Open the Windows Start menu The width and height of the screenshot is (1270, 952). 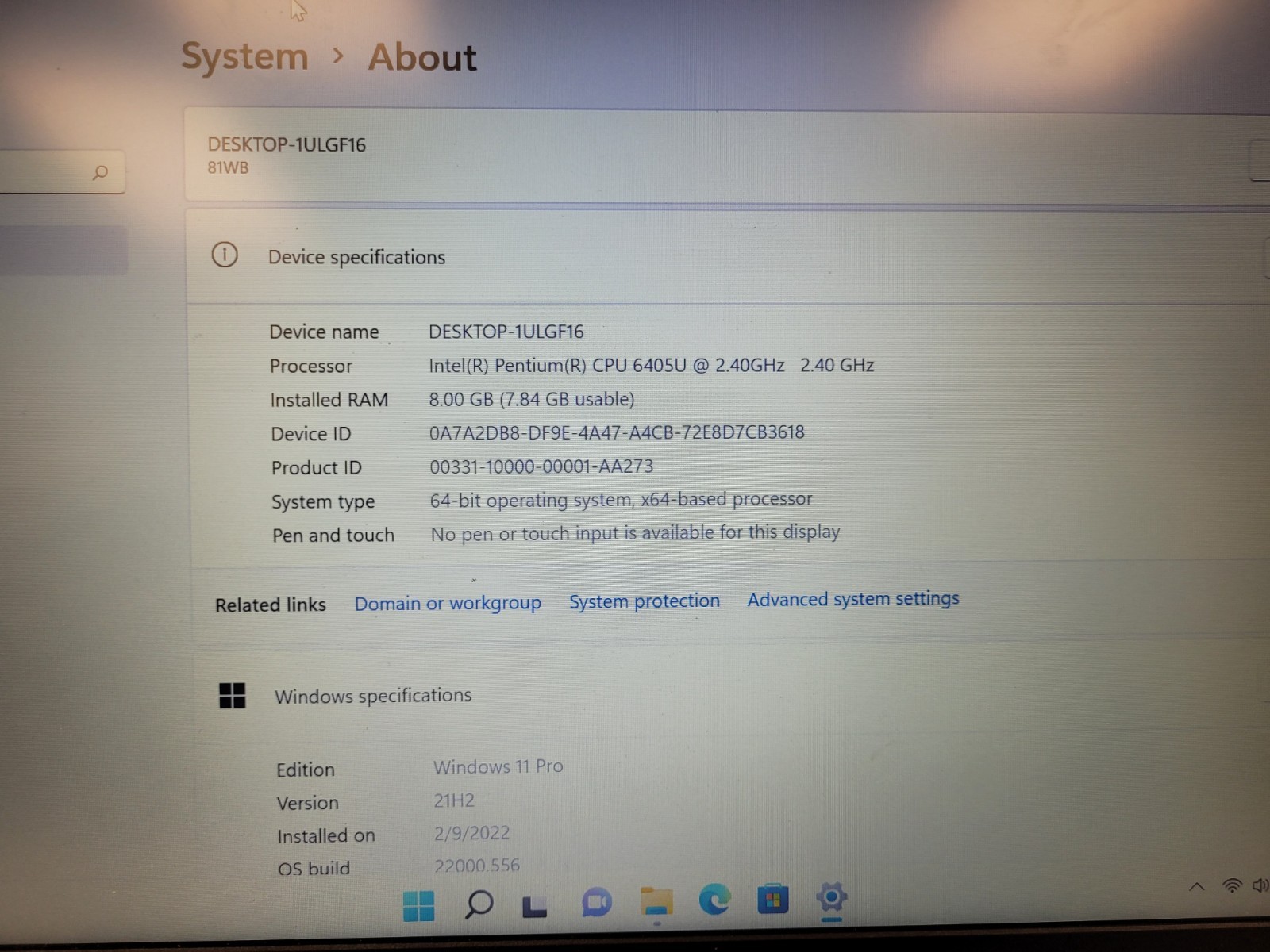[x=418, y=905]
